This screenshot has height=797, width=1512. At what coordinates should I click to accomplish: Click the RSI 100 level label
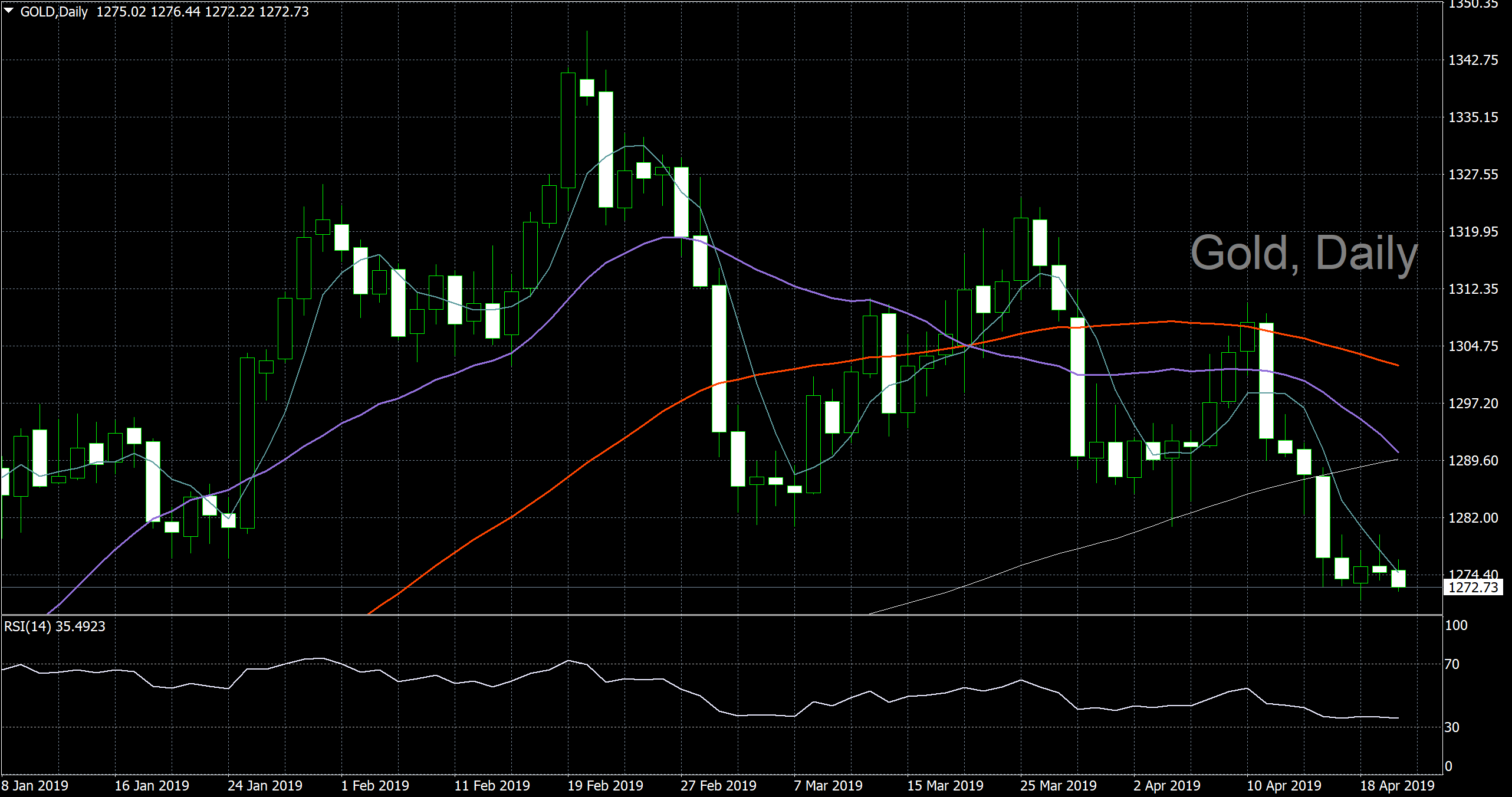[1456, 625]
